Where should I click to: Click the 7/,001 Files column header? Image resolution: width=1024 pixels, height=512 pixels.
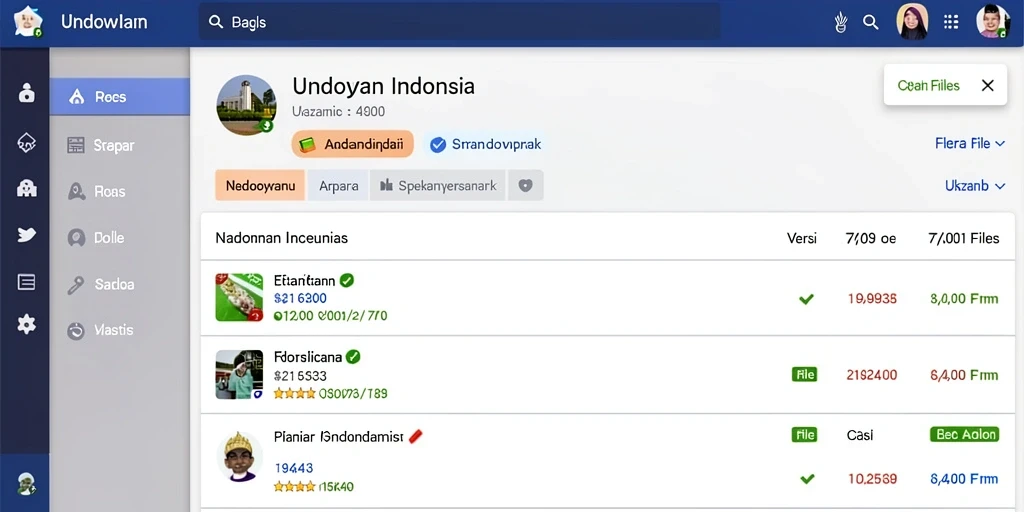pyautogui.click(x=963, y=238)
